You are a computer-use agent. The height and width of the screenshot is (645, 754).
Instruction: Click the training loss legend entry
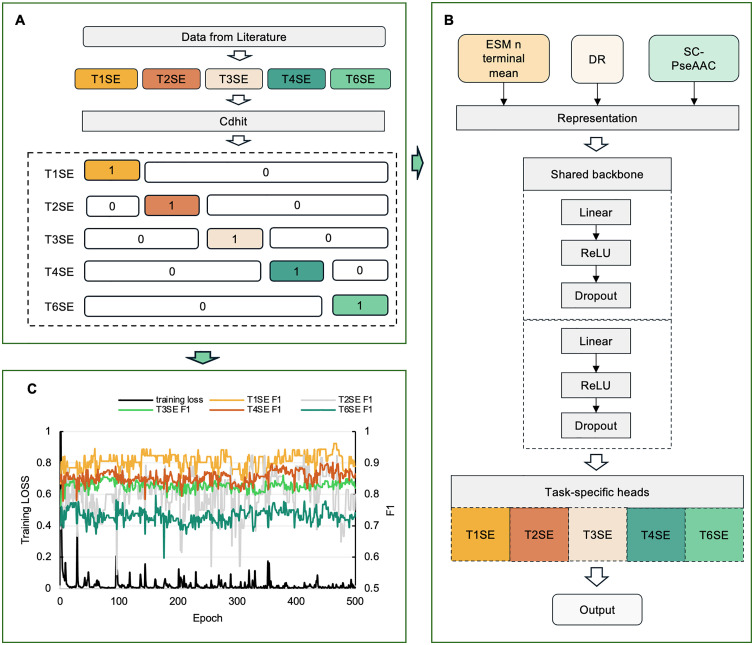coord(161,400)
